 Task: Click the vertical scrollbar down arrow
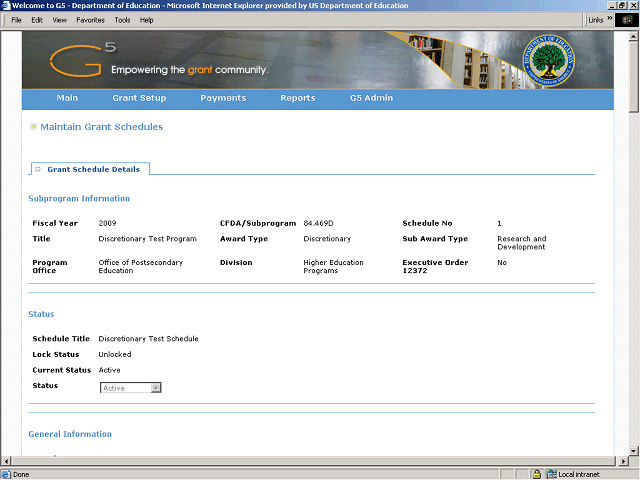pyautogui.click(x=634, y=451)
